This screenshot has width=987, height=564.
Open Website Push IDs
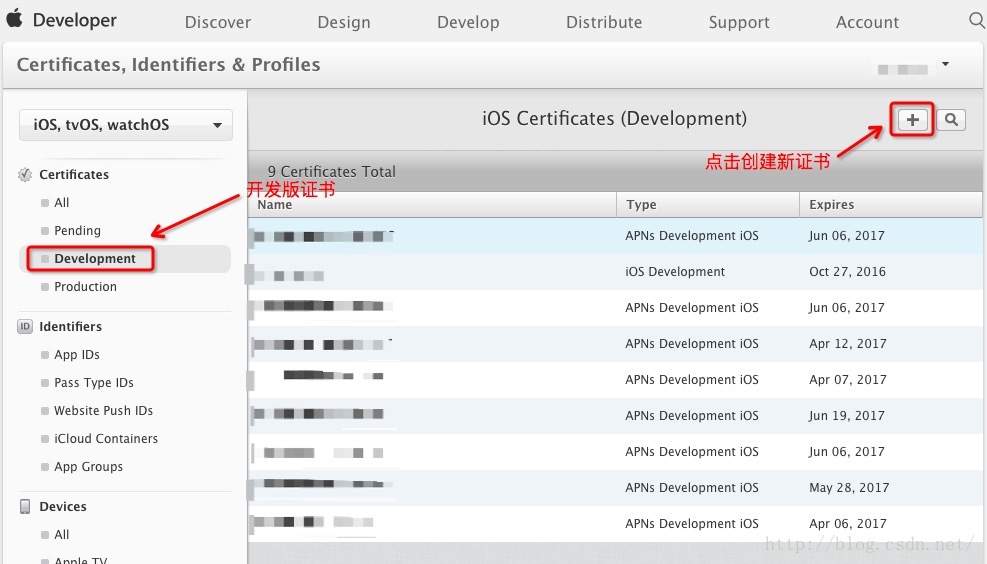pos(103,410)
